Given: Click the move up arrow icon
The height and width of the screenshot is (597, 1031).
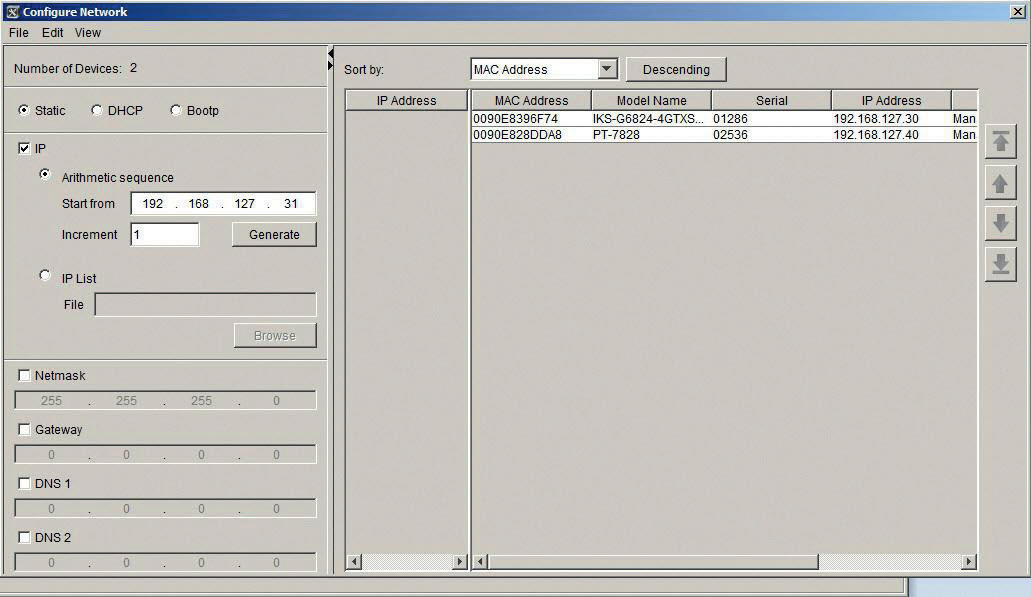Looking at the screenshot, I should (1000, 183).
